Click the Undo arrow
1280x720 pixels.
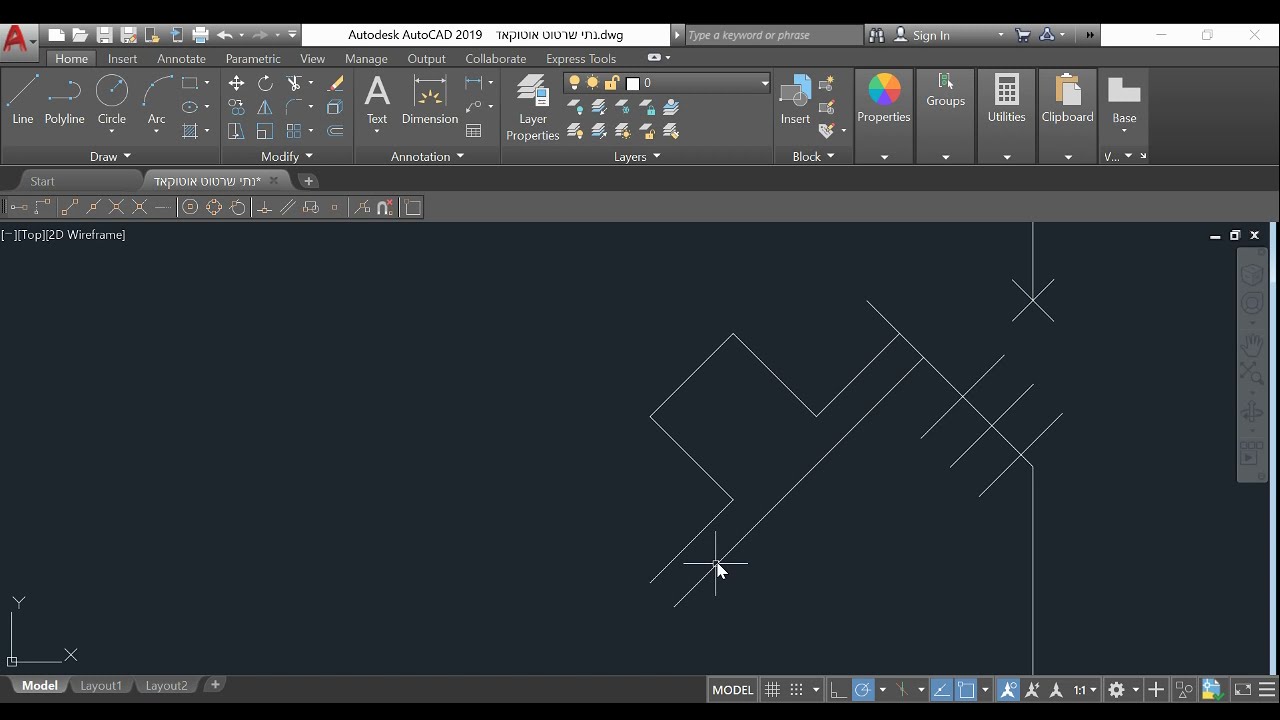pos(224,35)
